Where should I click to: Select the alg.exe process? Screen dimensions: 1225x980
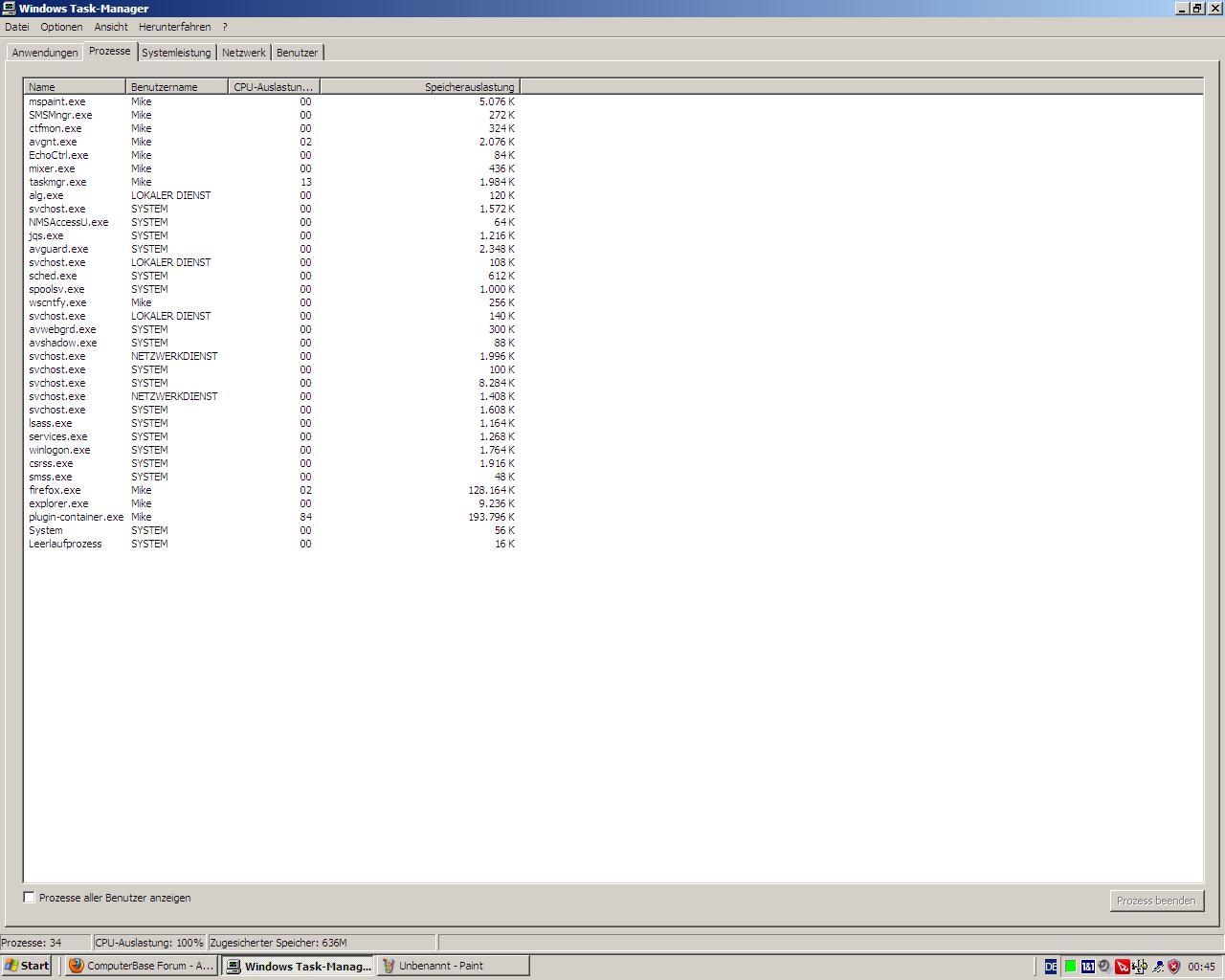[271, 195]
